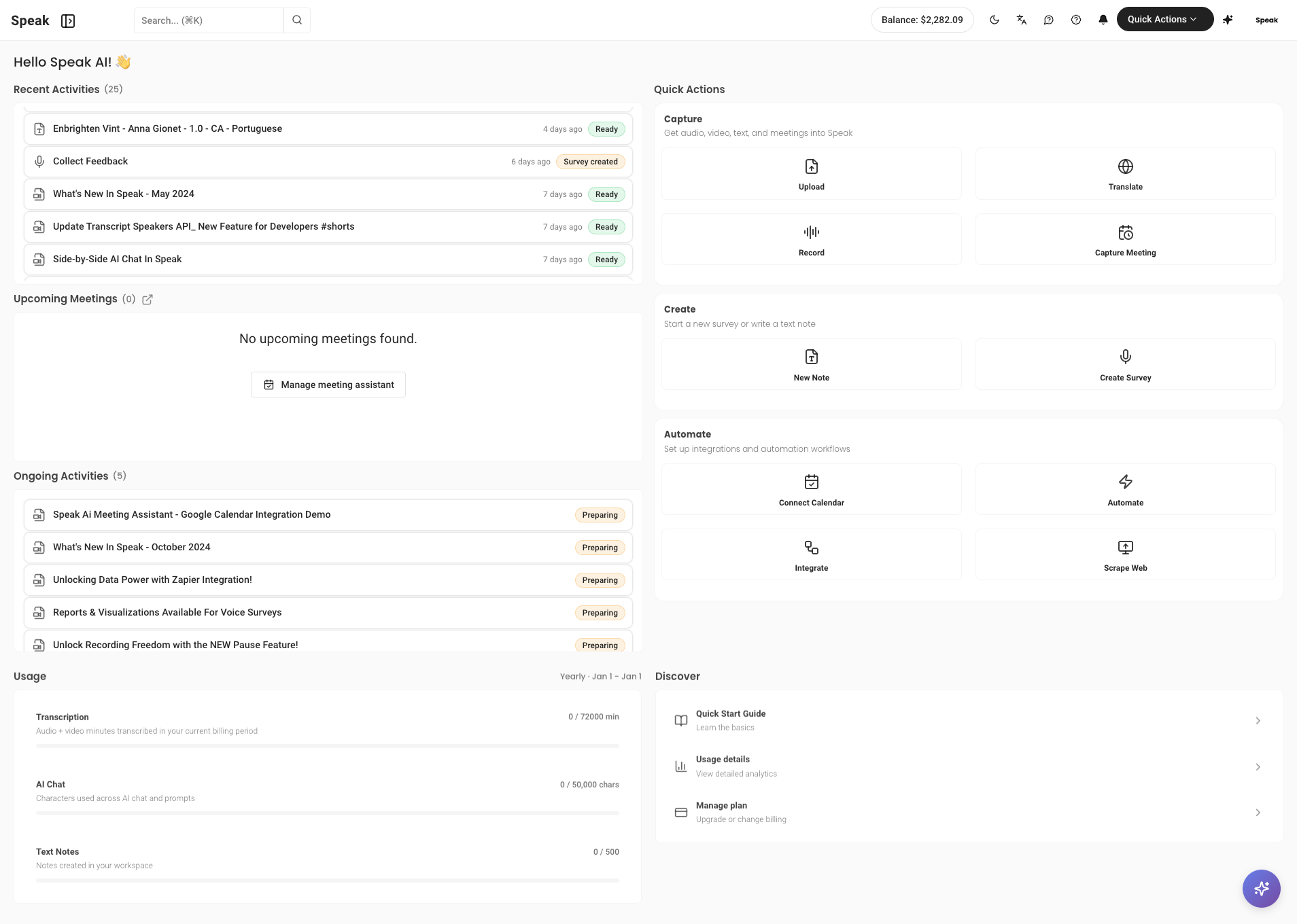The image size is (1297, 924).
Task: Open Unlocking Data Power with Zapier Integration
Action: pos(328,580)
